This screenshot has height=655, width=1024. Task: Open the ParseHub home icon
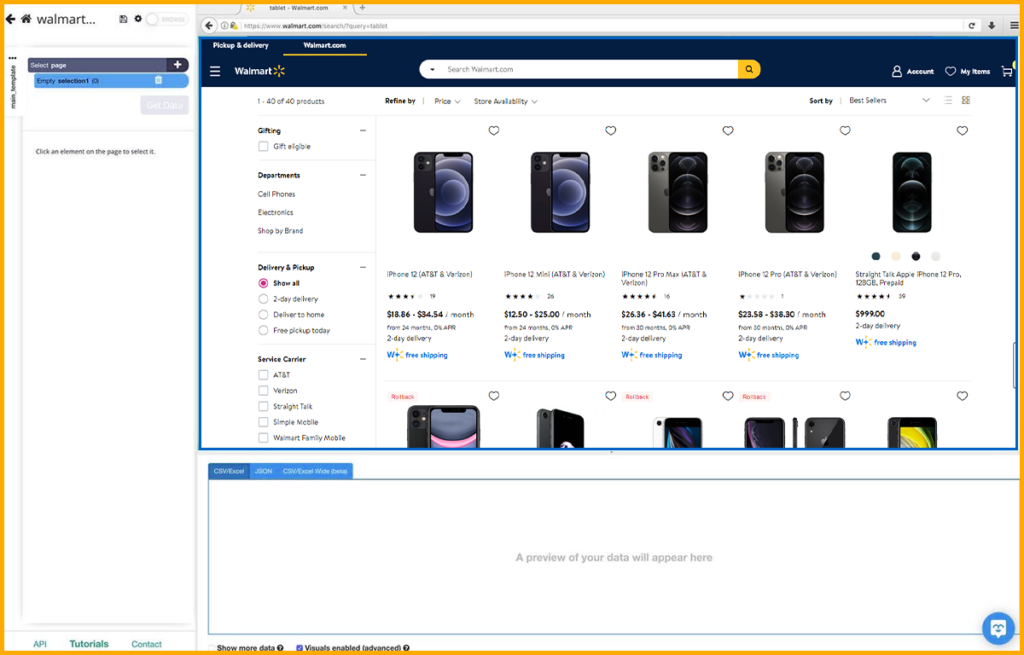26,19
